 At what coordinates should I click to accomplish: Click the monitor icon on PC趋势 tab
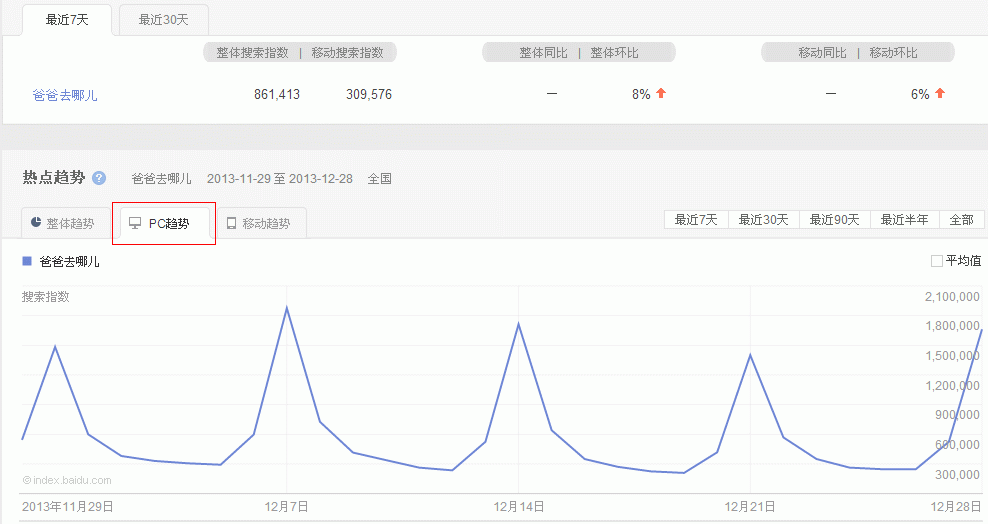click(x=135, y=223)
